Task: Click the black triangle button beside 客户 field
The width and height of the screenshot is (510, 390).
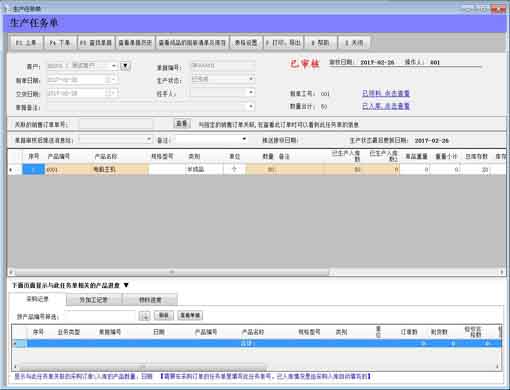Action: tap(125, 66)
